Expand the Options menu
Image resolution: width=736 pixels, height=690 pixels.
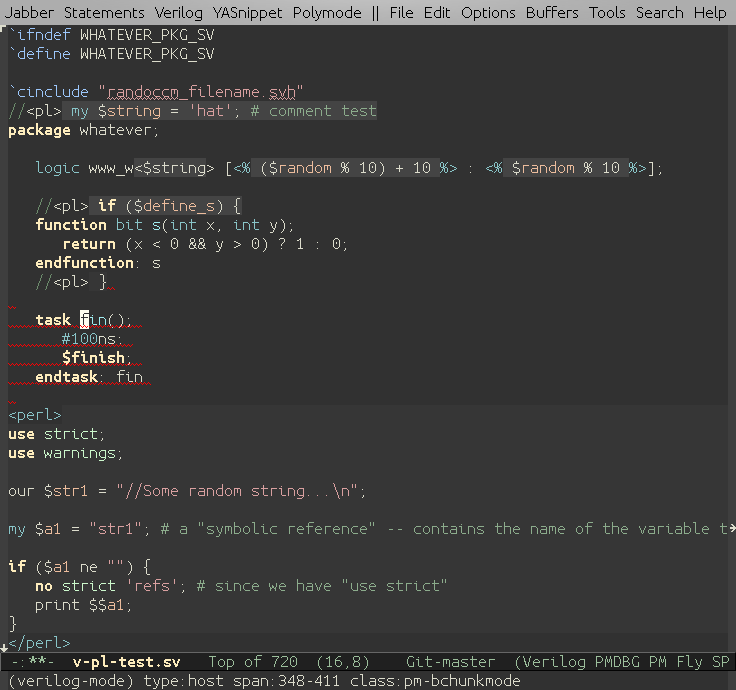(x=488, y=13)
